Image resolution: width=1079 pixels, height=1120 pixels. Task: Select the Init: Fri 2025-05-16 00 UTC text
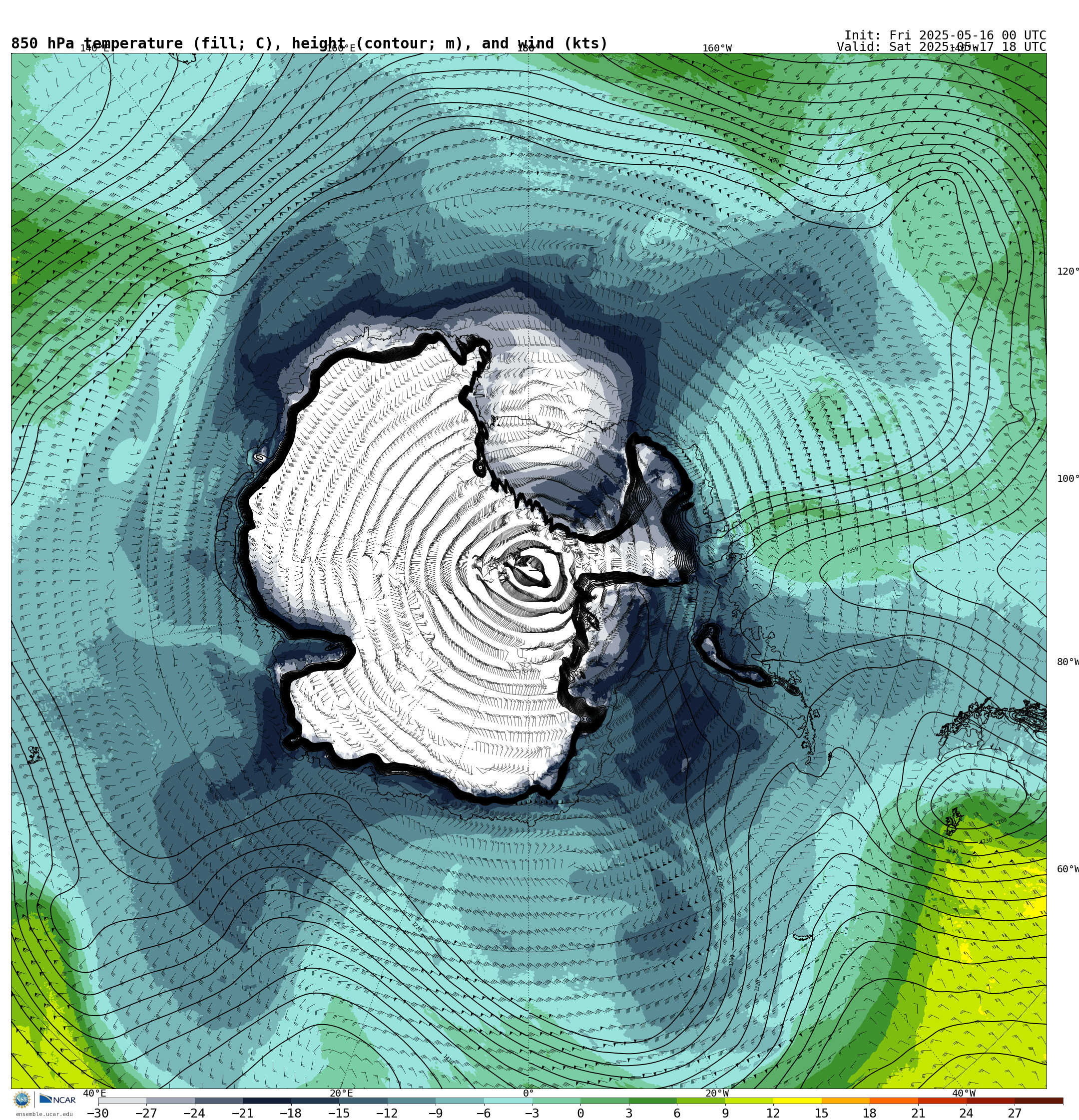[x=945, y=35]
